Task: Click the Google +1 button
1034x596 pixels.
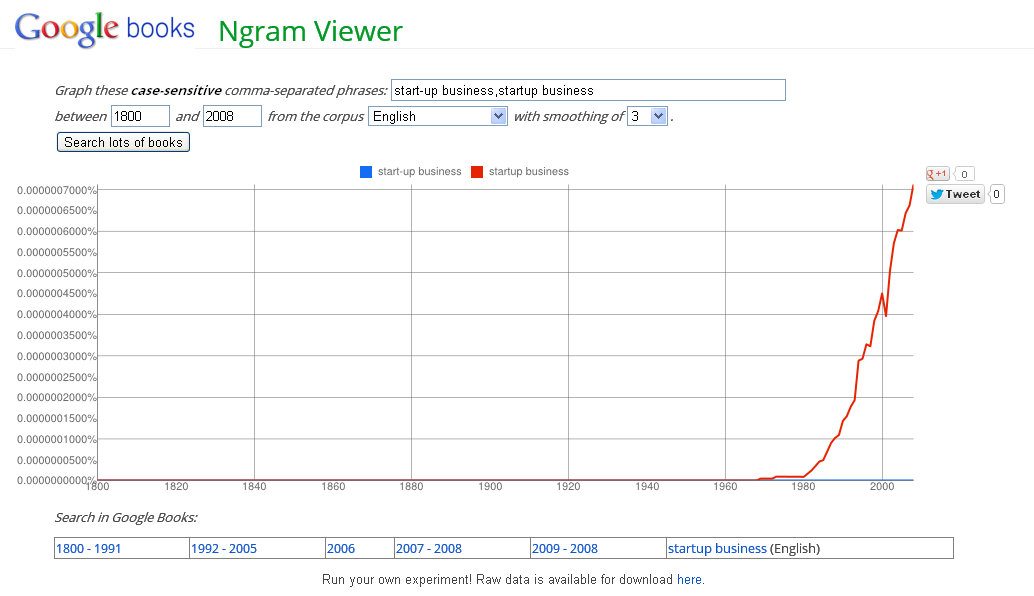Action: pyautogui.click(x=937, y=174)
